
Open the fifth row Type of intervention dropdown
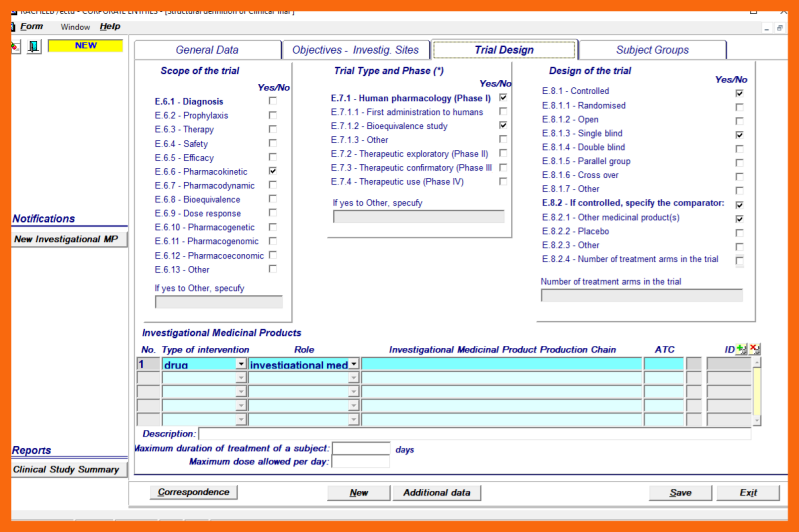pyautogui.click(x=241, y=419)
